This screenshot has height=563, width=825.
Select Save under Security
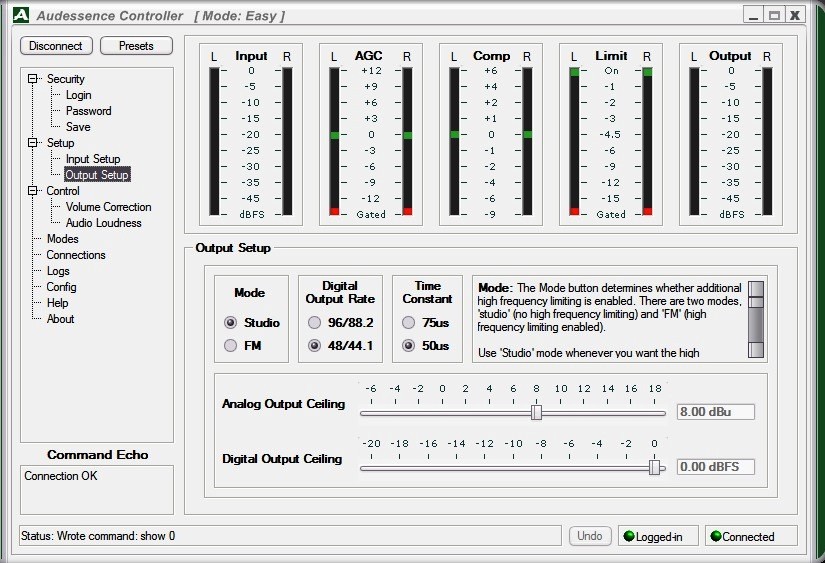tap(78, 127)
